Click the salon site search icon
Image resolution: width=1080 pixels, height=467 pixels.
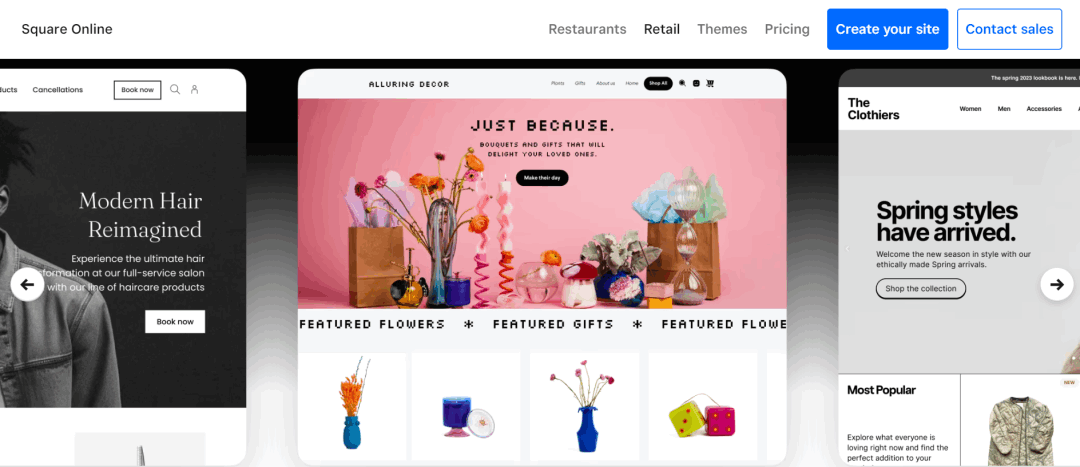(x=175, y=90)
